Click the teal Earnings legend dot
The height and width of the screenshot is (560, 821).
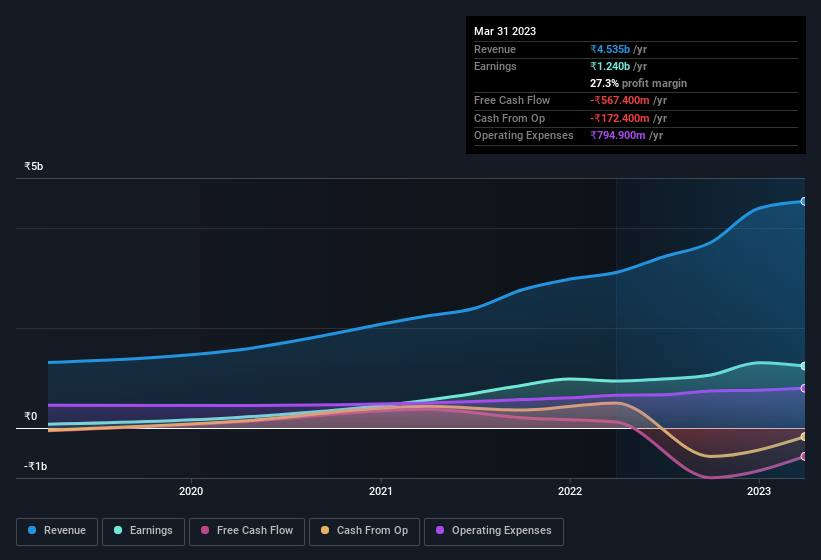click(118, 530)
